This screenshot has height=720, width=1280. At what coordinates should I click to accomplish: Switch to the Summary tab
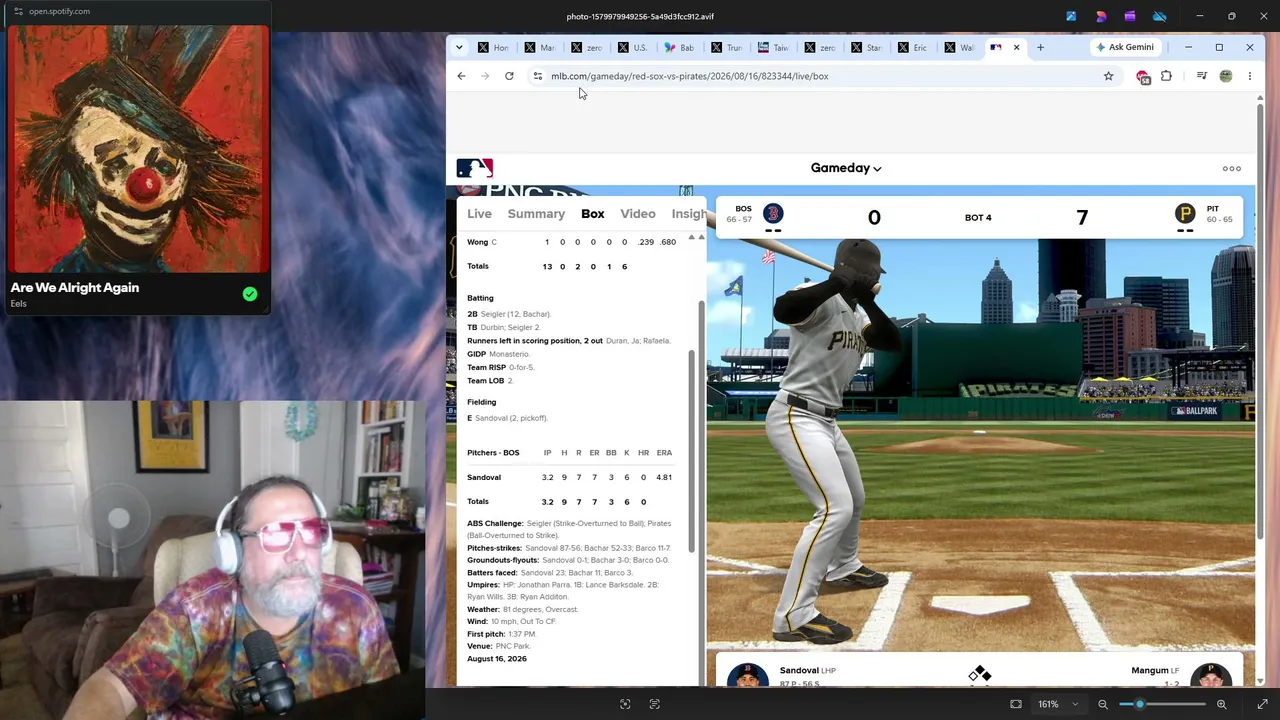pyautogui.click(x=536, y=214)
